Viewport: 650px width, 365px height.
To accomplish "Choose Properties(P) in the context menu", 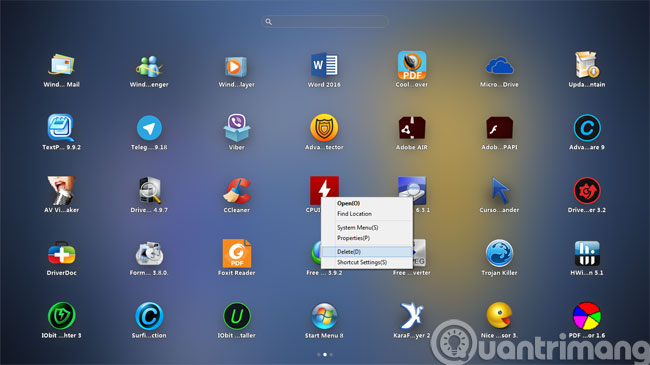I will [367, 238].
